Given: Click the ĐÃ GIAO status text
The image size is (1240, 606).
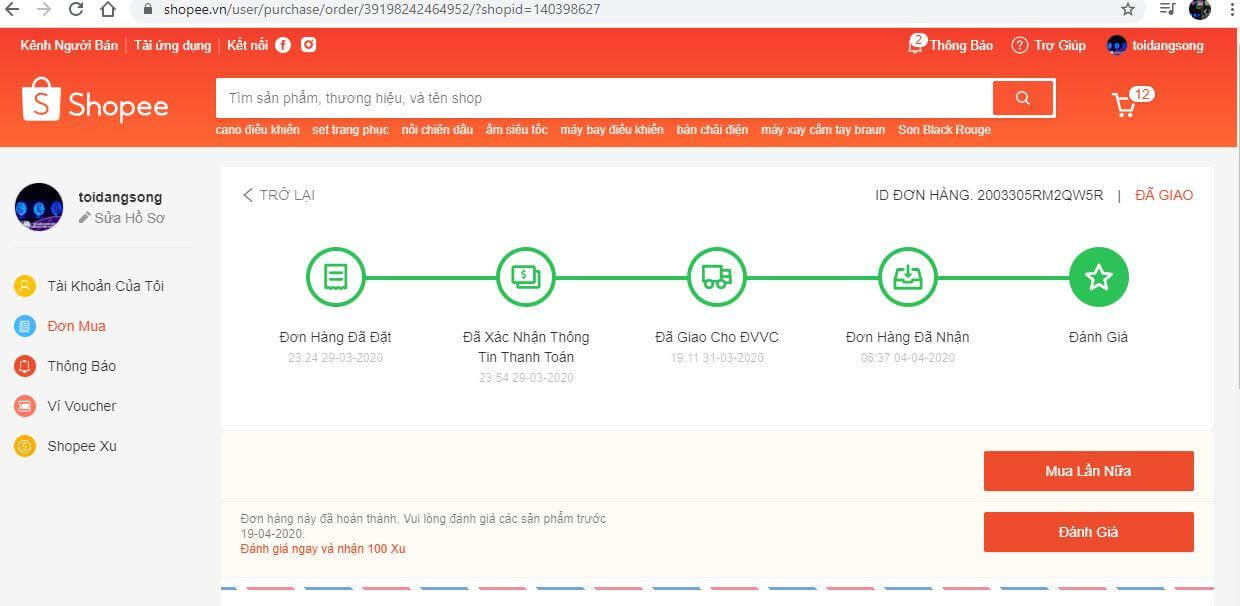Looking at the screenshot, I should pos(1164,195).
